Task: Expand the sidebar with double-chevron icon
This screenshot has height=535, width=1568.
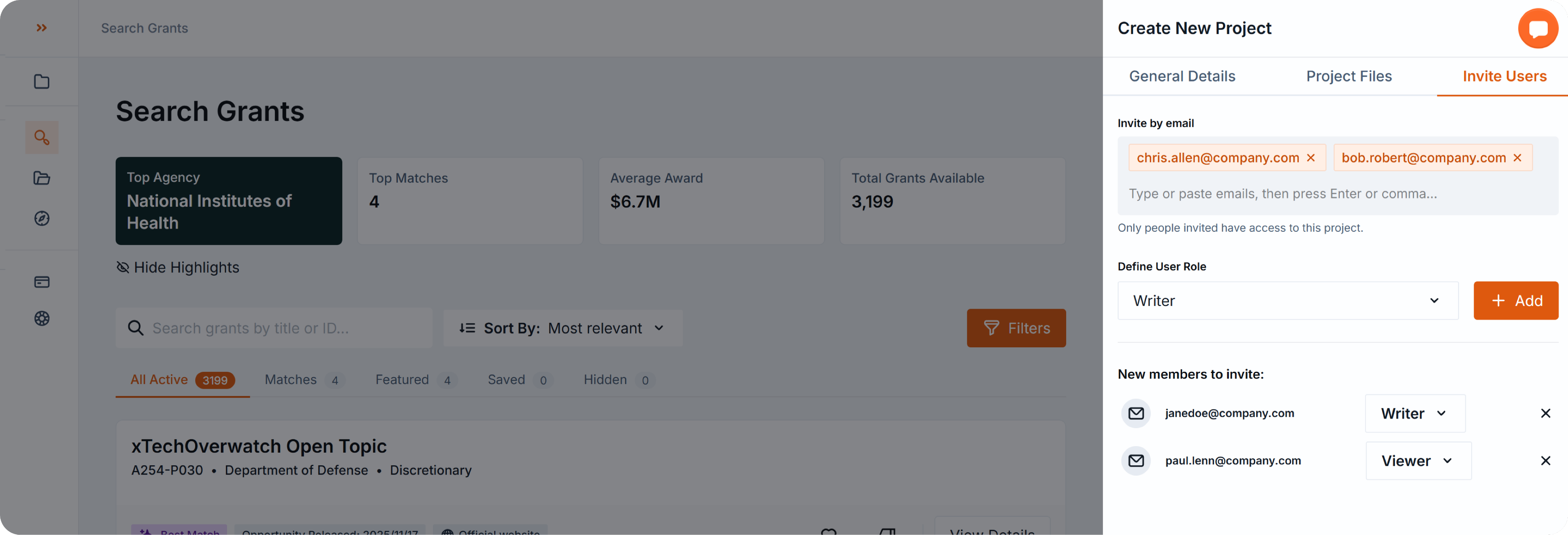Action: [41, 28]
